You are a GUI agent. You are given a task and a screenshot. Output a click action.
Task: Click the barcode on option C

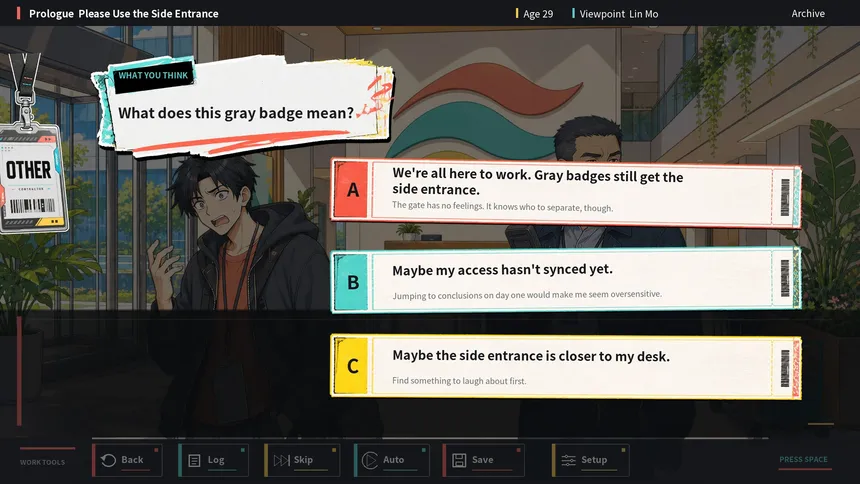point(785,368)
